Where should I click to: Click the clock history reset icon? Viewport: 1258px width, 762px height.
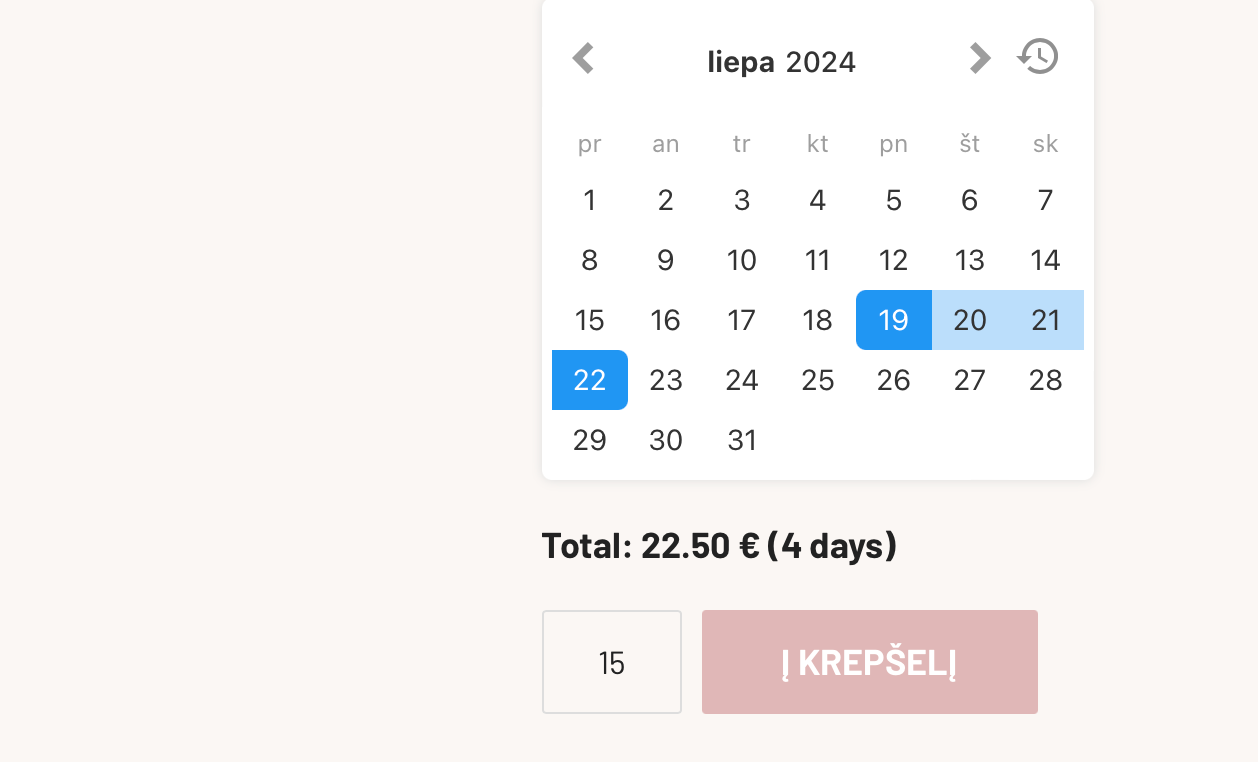tap(1038, 56)
